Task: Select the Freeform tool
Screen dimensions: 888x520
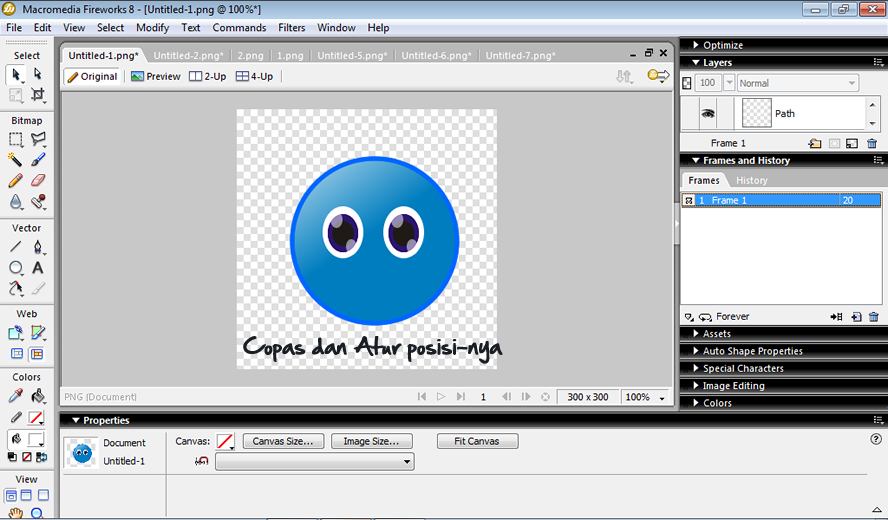Action: [15, 288]
